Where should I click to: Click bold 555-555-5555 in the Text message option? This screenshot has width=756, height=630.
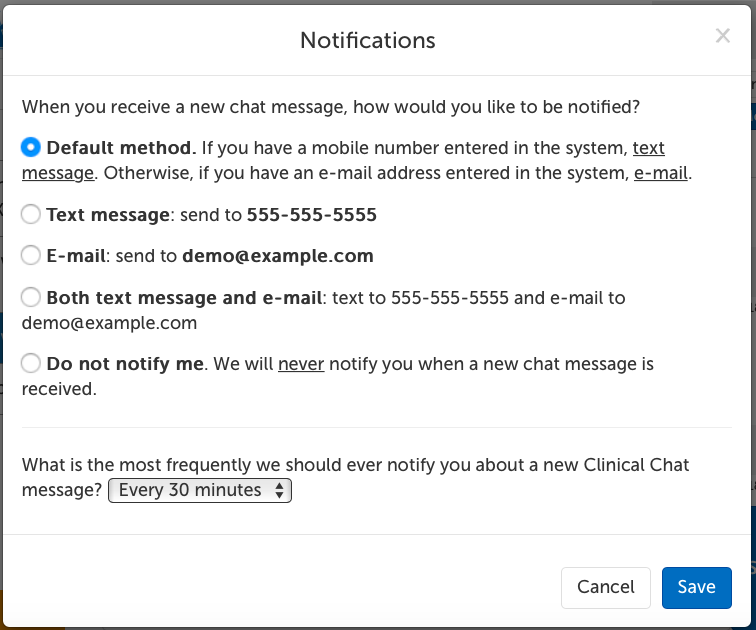coord(312,215)
